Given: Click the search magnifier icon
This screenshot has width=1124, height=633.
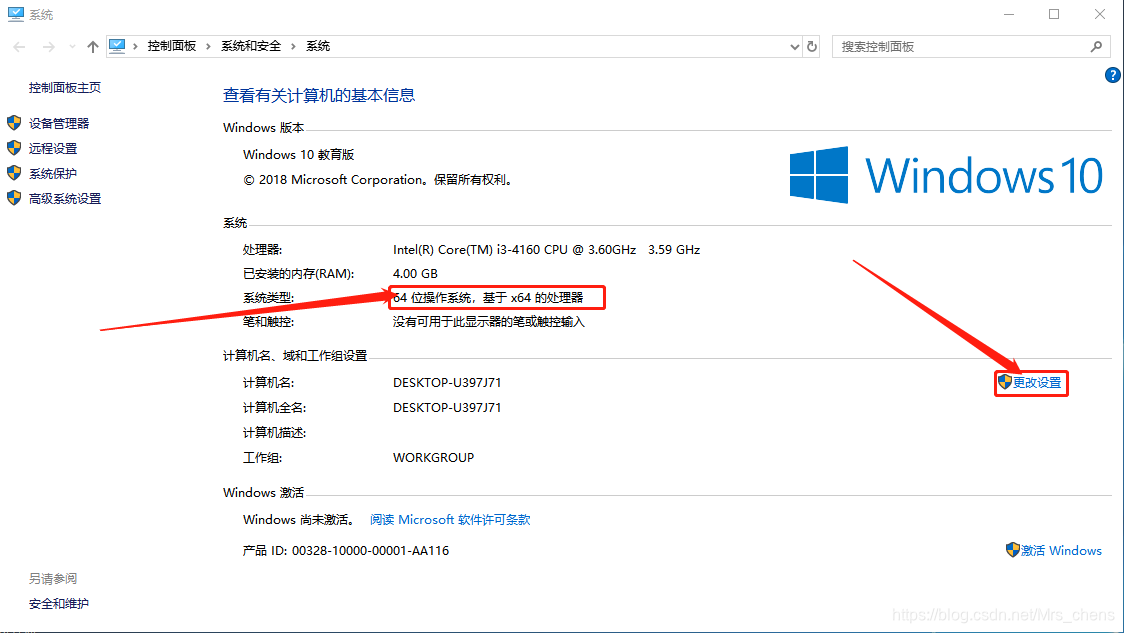Looking at the screenshot, I should pos(1096,47).
